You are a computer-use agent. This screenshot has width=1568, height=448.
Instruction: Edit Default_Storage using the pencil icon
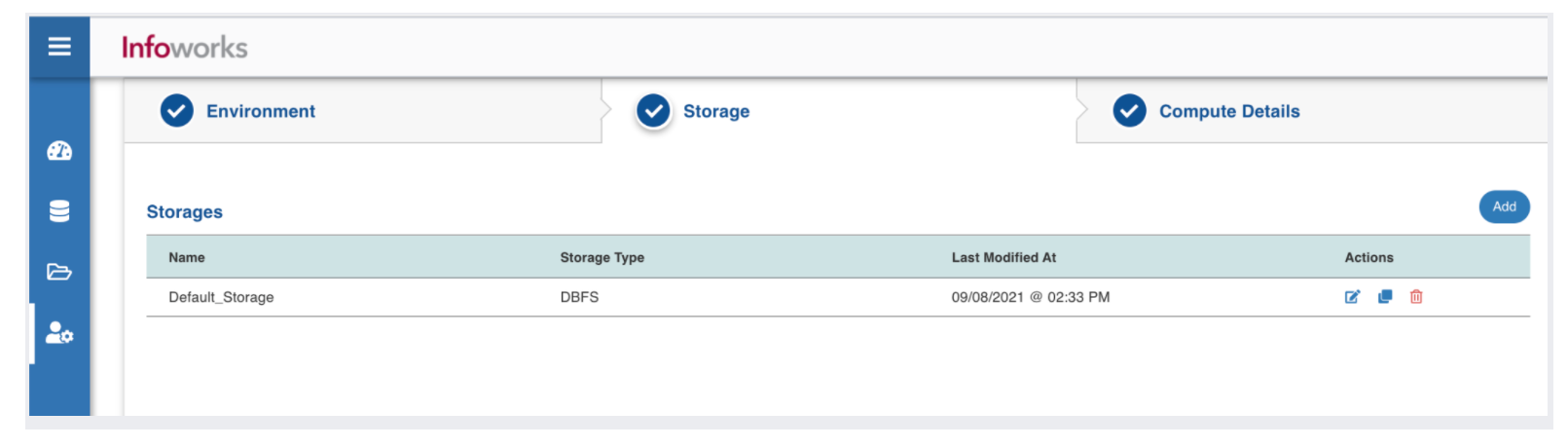coord(1352,297)
